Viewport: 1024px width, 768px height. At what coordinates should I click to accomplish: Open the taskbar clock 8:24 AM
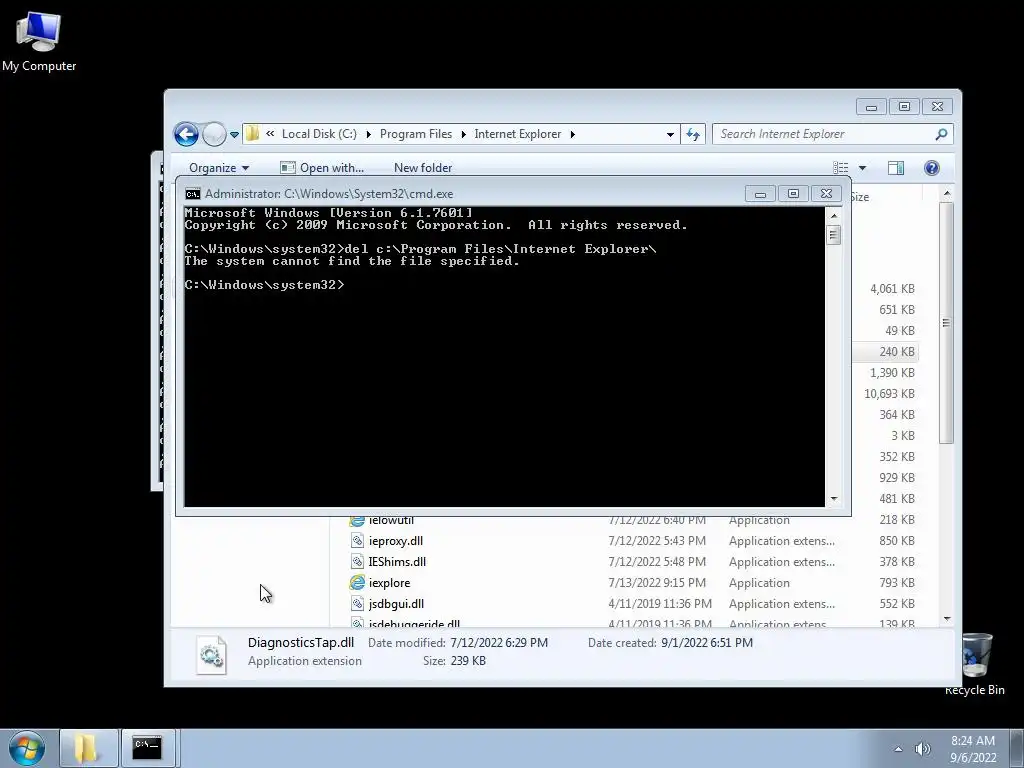tap(972, 749)
